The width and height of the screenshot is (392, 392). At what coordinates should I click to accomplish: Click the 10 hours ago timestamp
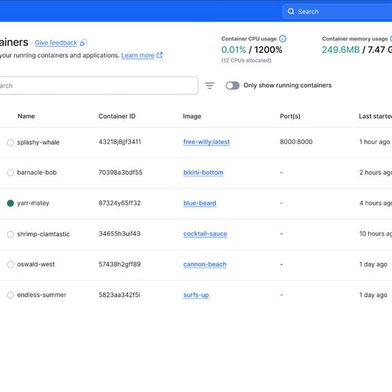[x=376, y=234]
